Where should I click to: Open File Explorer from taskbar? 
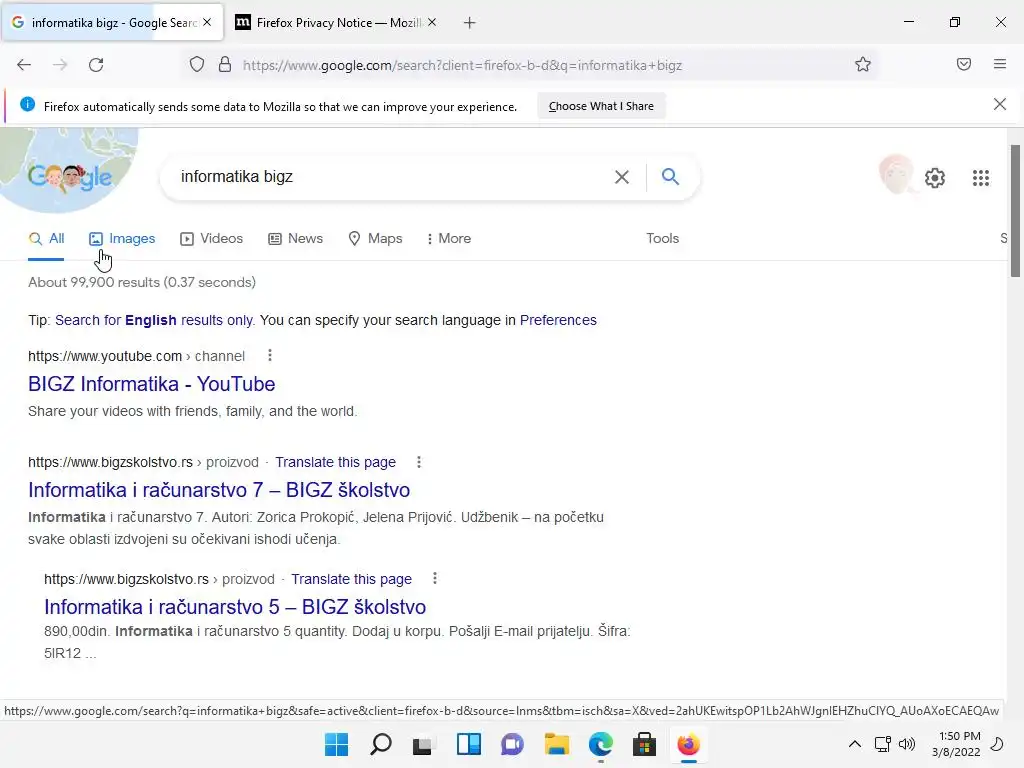tap(556, 744)
